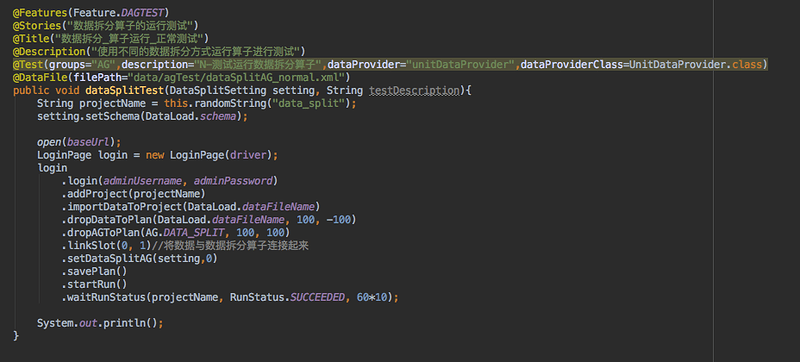Viewport: 800px width, 362px height.
Task: Click the unitDataProvider string value
Action: [x=462, y=65]
